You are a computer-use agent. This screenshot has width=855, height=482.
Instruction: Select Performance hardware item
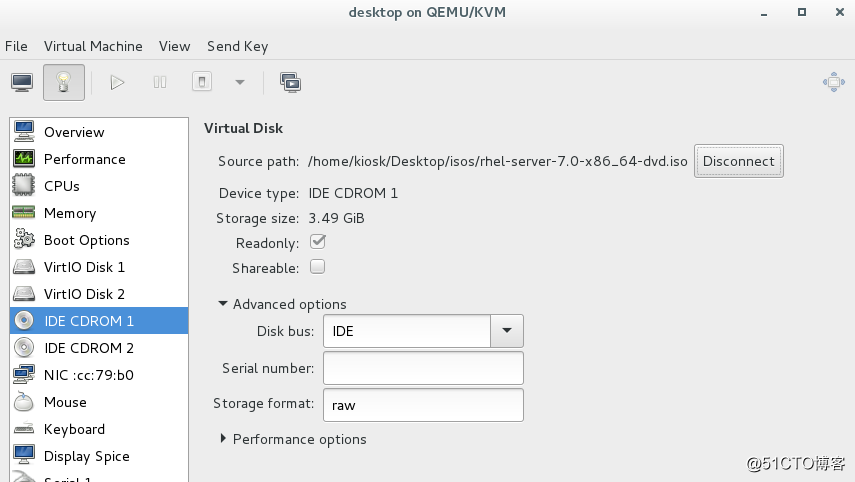(x=99, y=159)
